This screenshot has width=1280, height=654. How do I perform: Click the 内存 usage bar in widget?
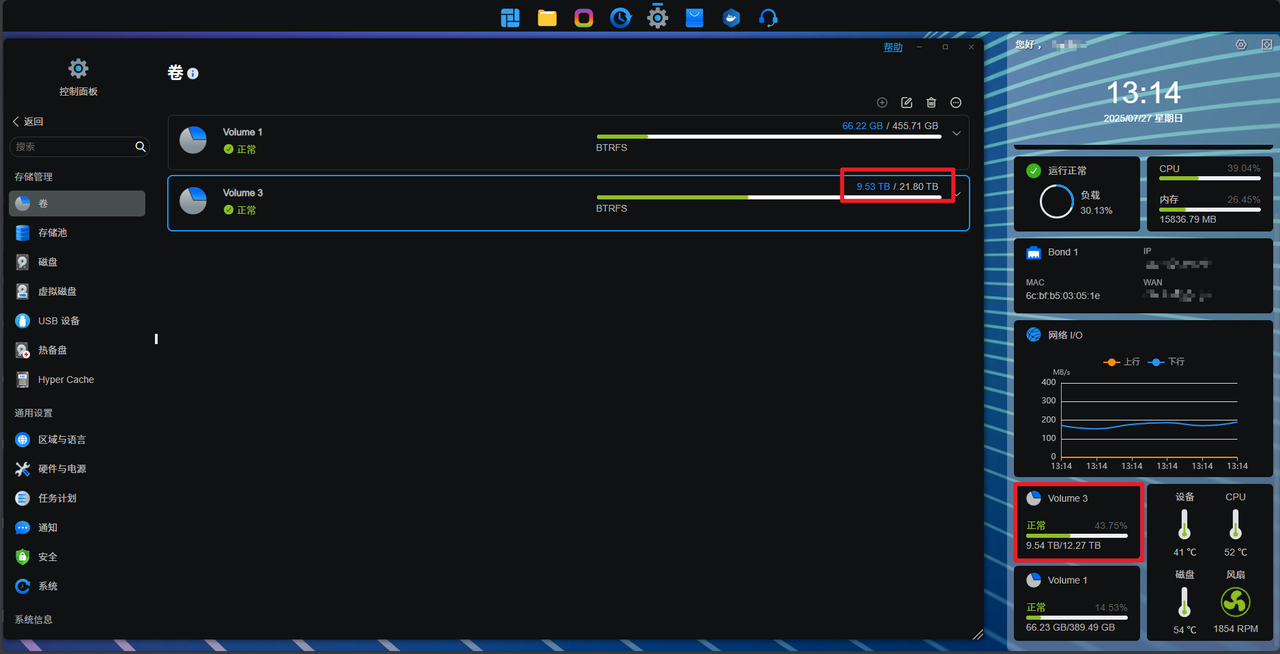1210,210
